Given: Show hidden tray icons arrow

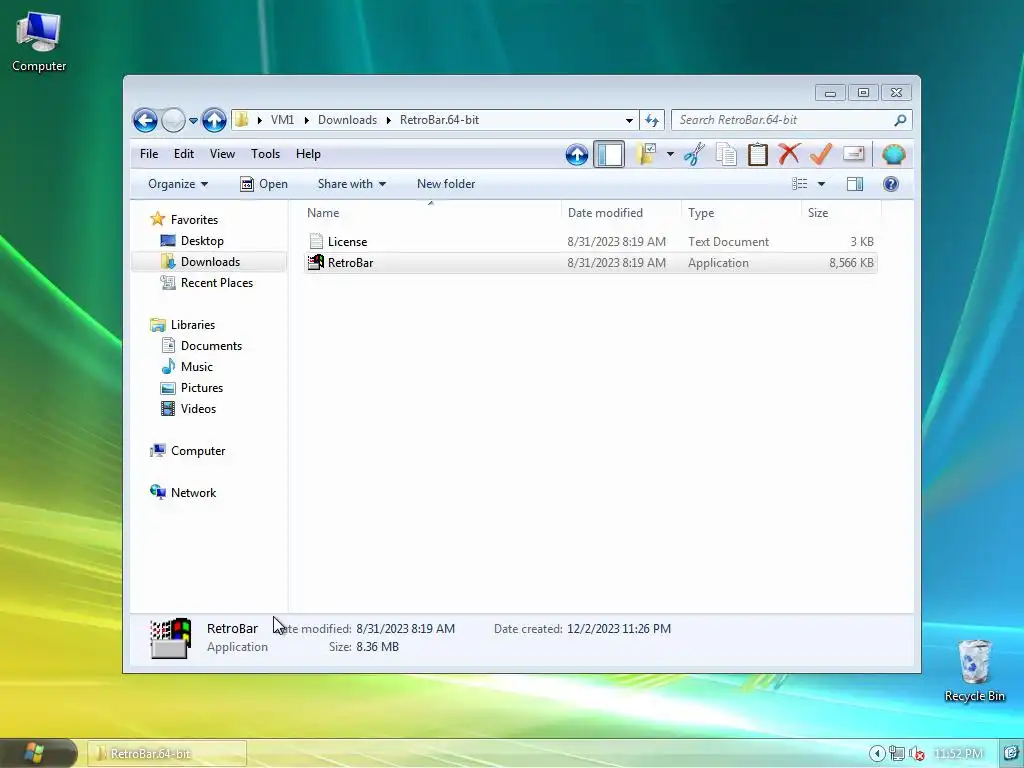Looking at the screenshot, I should point(877,754).
